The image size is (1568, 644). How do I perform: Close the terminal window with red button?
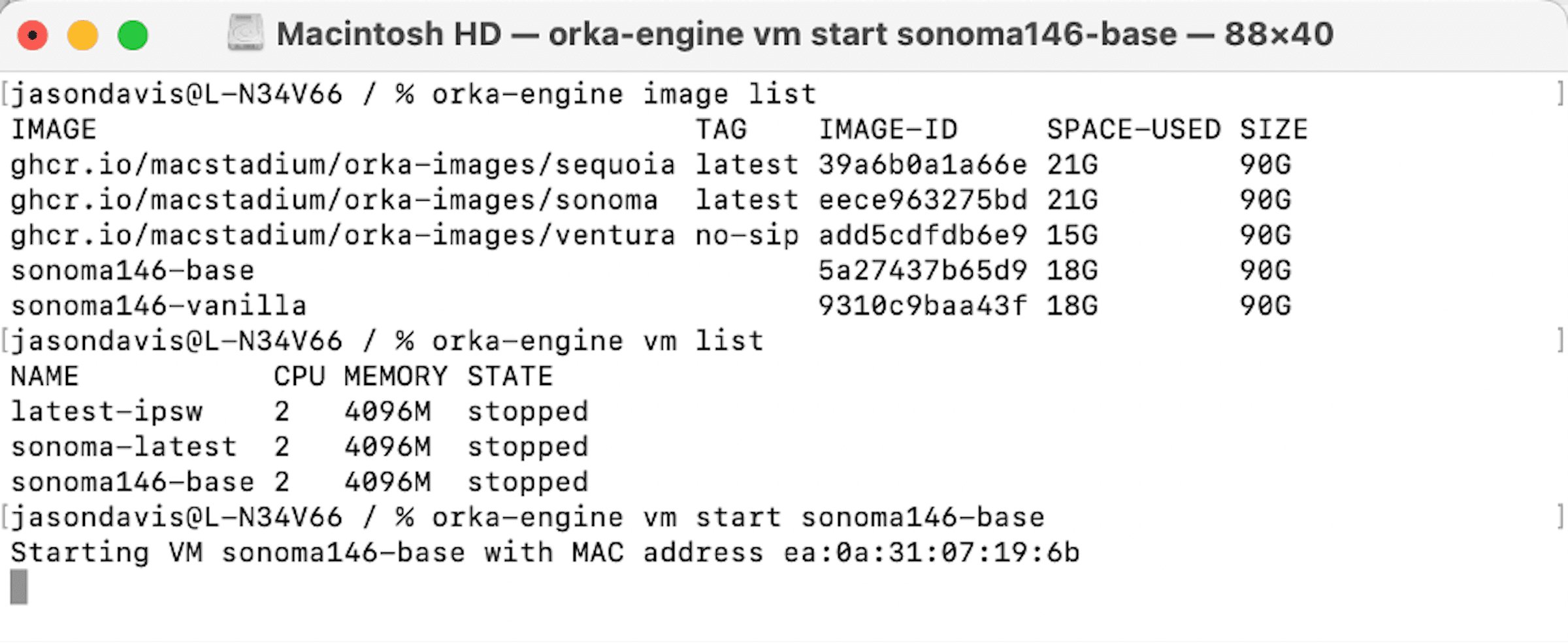click(x=33, y=35)
